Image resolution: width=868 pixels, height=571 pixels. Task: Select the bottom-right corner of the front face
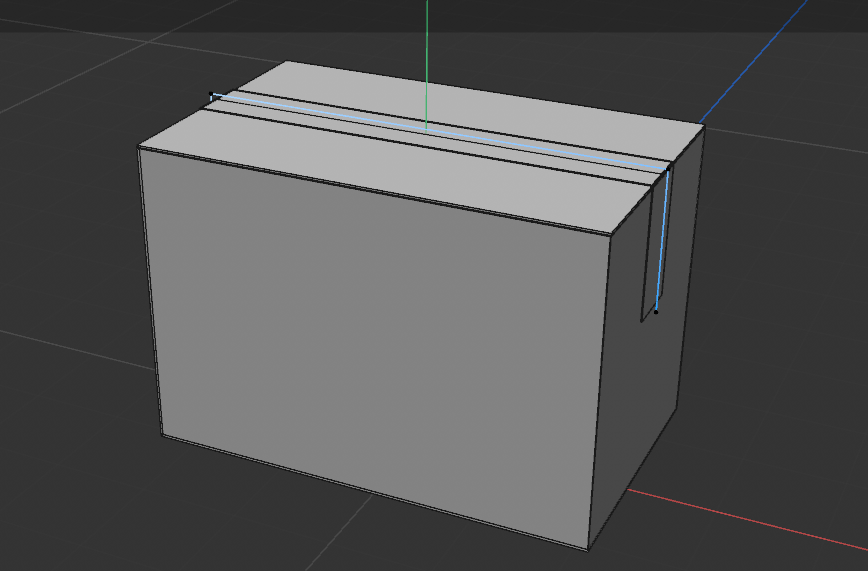[x=587, y=549]
